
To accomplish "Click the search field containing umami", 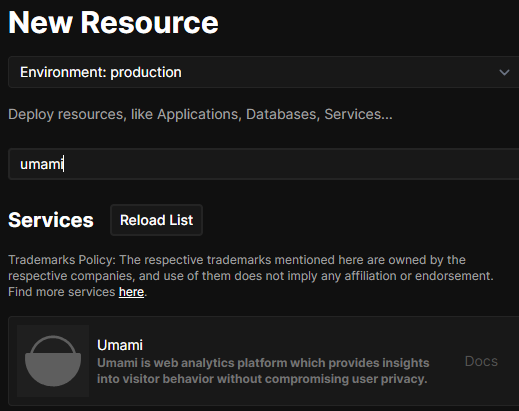I will (263, 164).
